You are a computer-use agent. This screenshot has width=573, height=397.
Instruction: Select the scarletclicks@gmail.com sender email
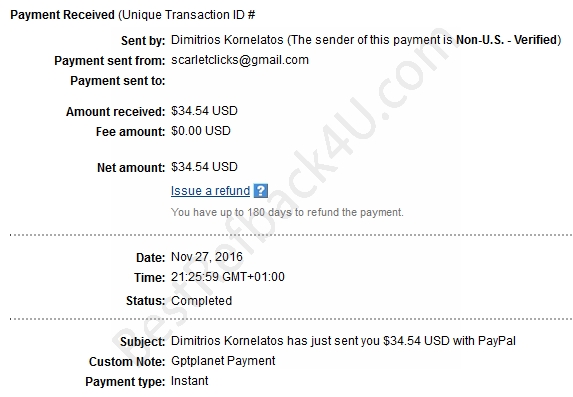(240, 60)
